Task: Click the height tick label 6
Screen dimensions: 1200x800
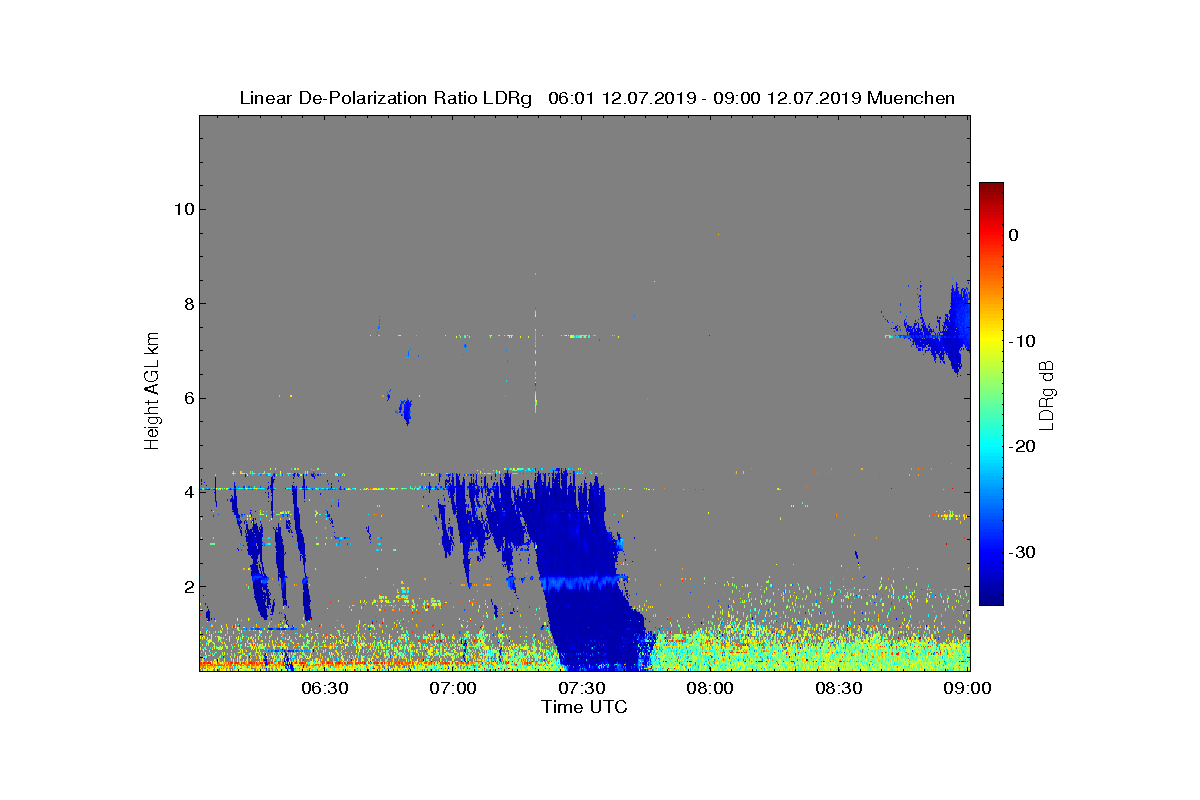Action: tap(187, 398)
